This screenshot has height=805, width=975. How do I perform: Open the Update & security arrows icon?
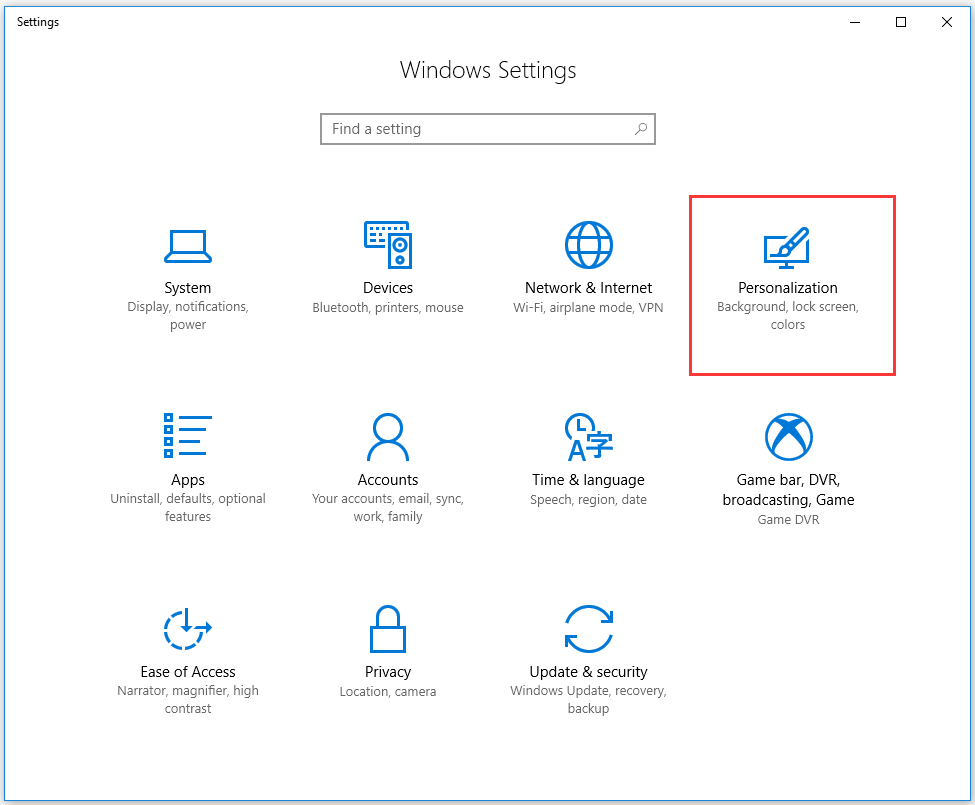pos(588,628)
